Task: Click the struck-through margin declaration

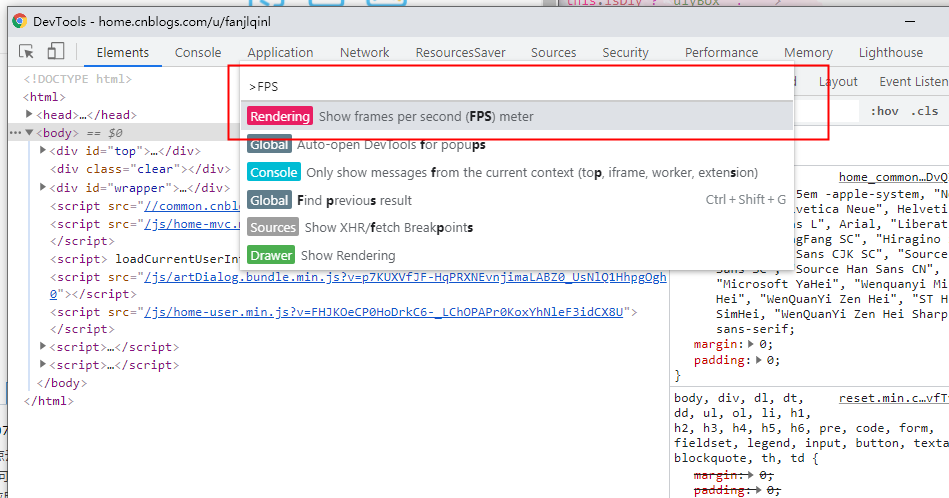Action: coord(733,475)
